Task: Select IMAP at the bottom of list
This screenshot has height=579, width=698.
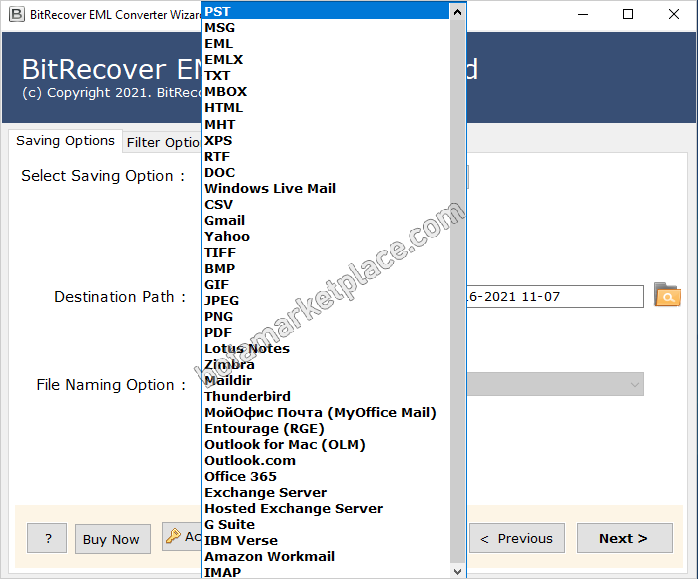Action: 222,572
